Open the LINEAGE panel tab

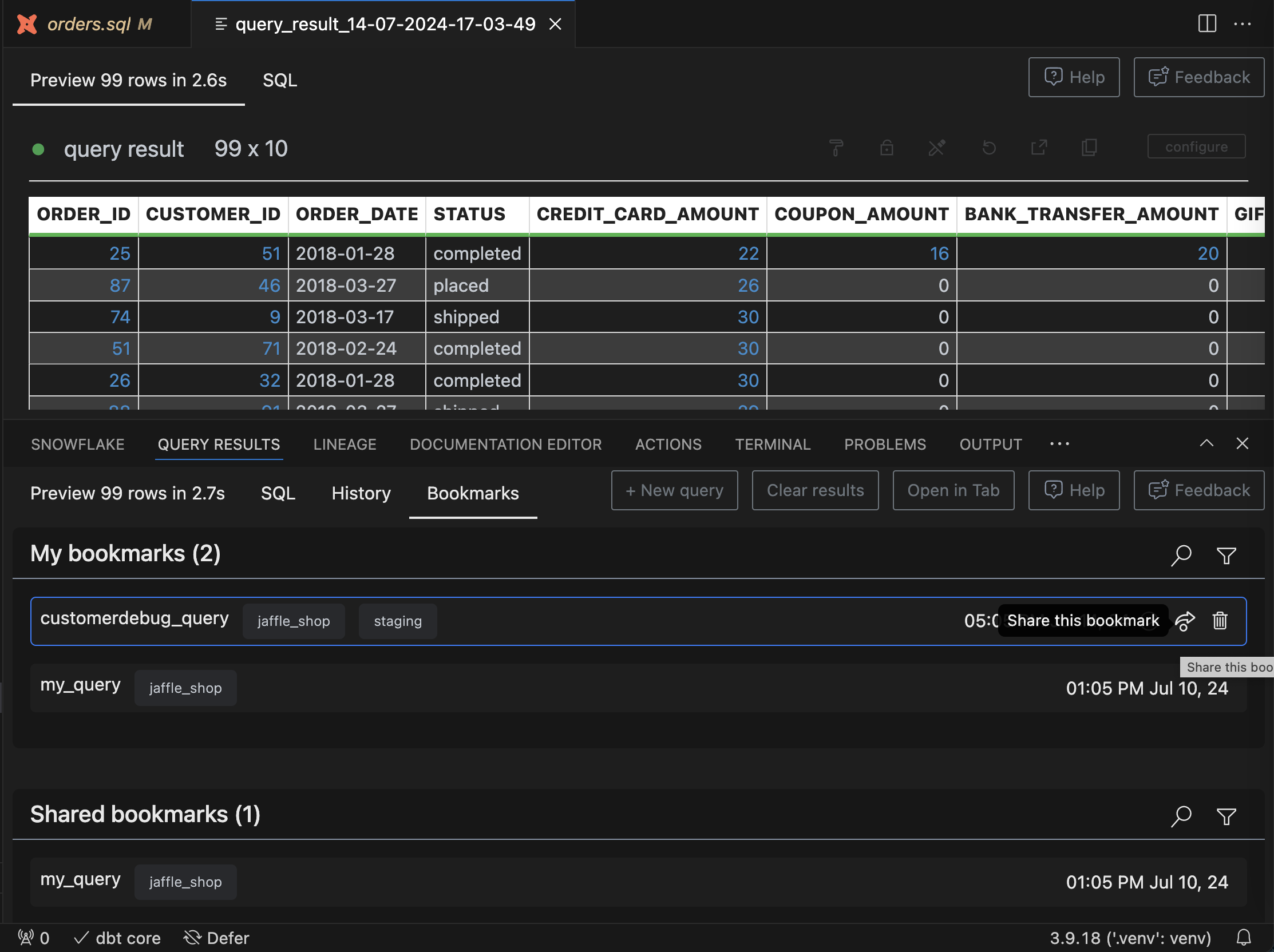coord(345,444)
